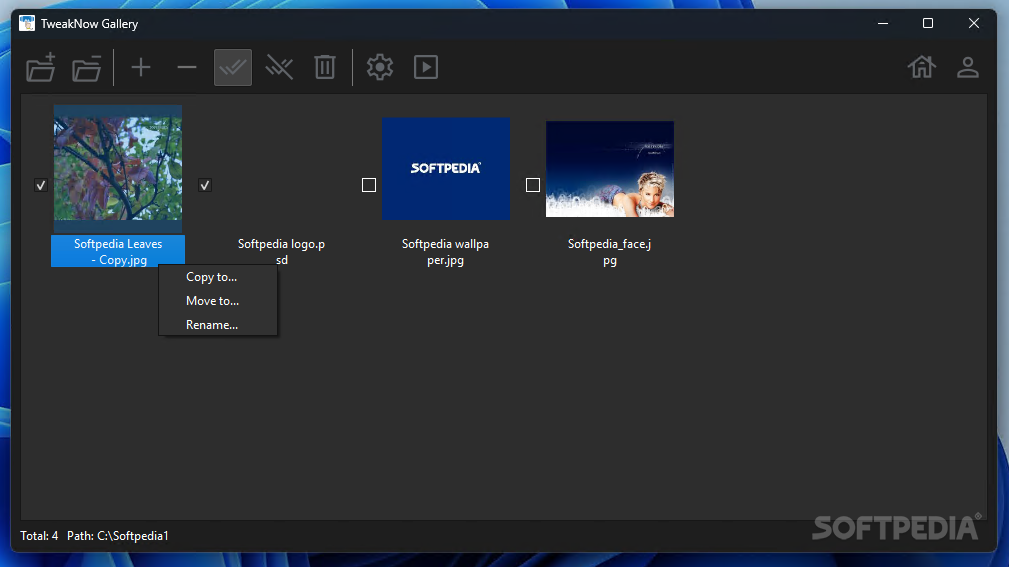Click the remove folder icon
1009x567 pixels.
(x=86, y=68)
